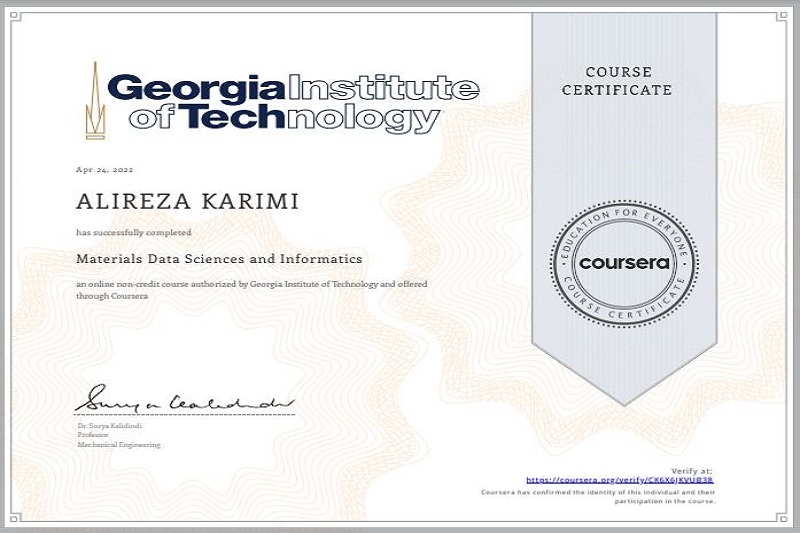Click the handwritten signature above the dashed line
Screen dimensions: 800x533
coord(185,398)
